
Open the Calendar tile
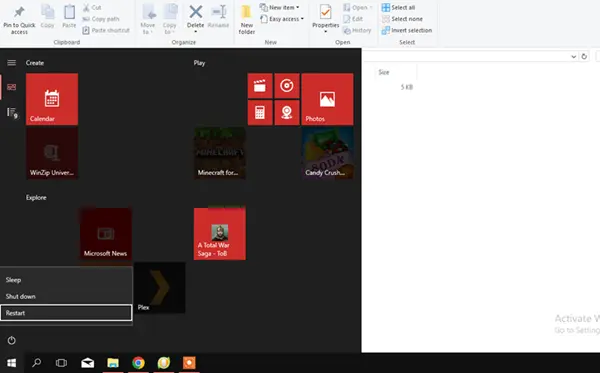52,99
